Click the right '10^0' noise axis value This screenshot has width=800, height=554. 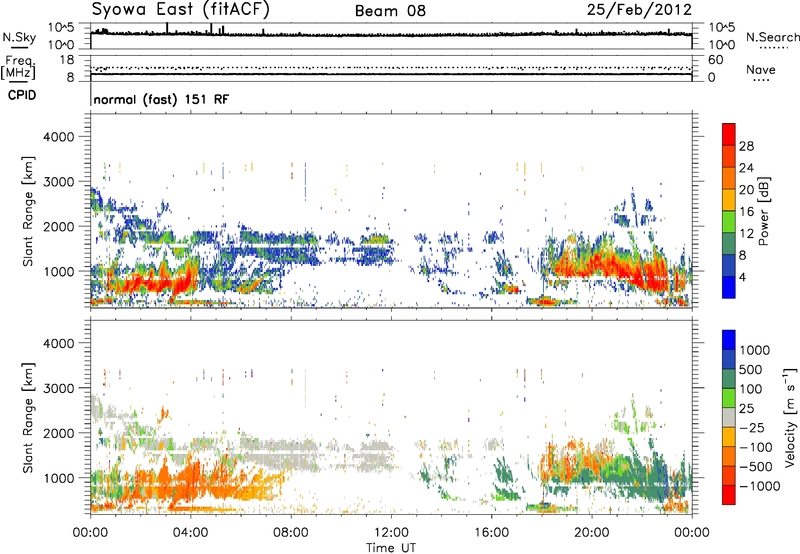pos(722,45)
